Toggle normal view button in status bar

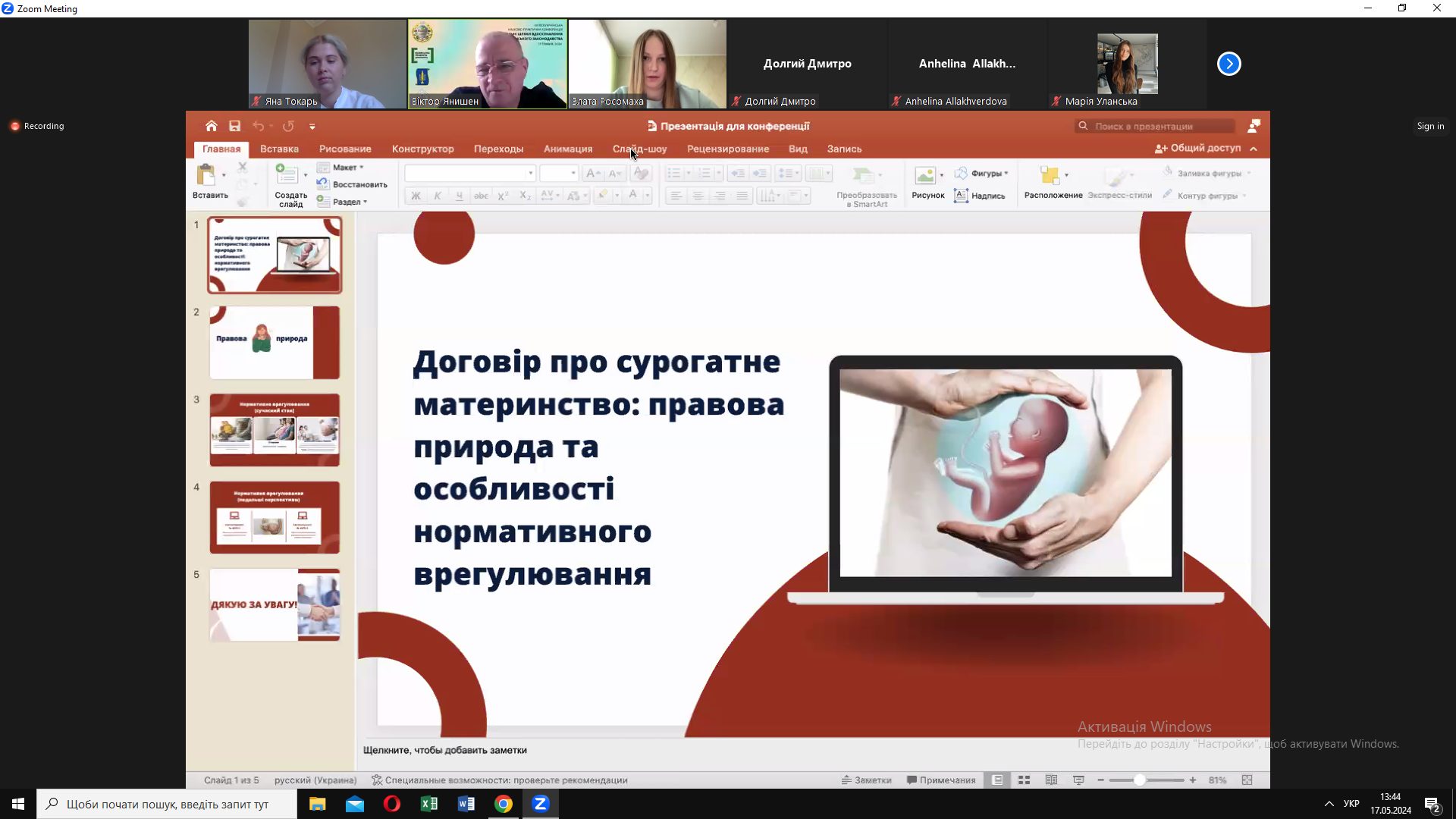pyautogui.click(x=997, y=780)
